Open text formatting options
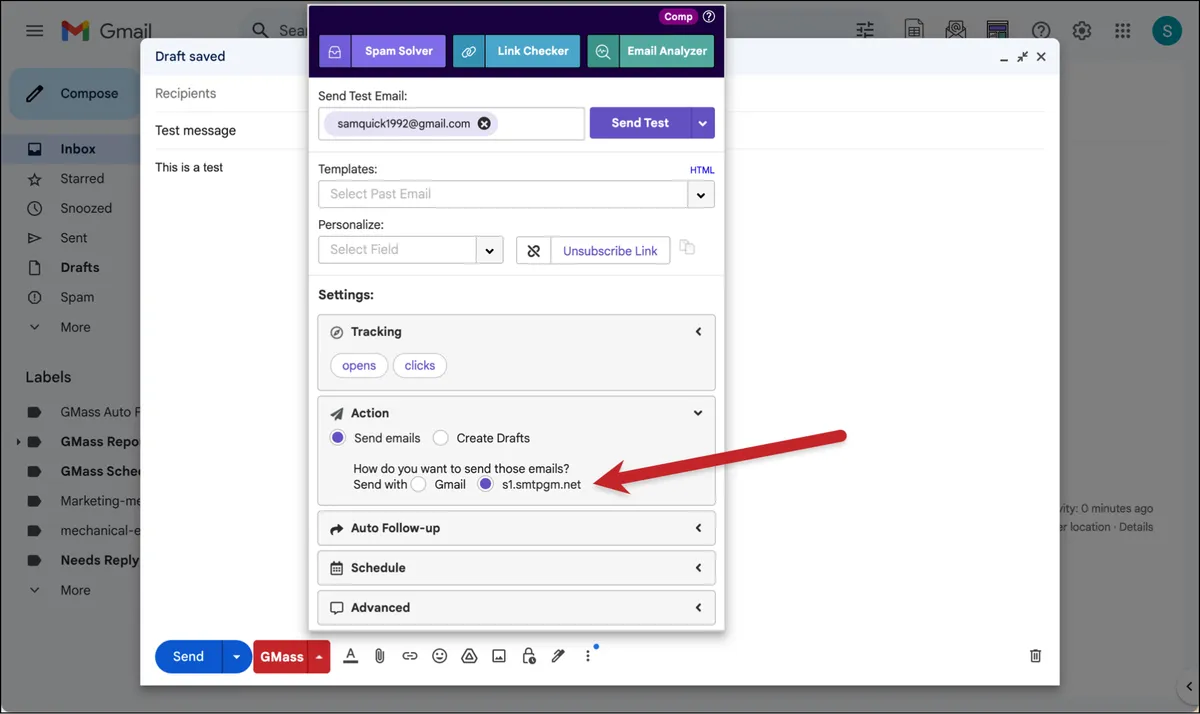 (350, 656)
